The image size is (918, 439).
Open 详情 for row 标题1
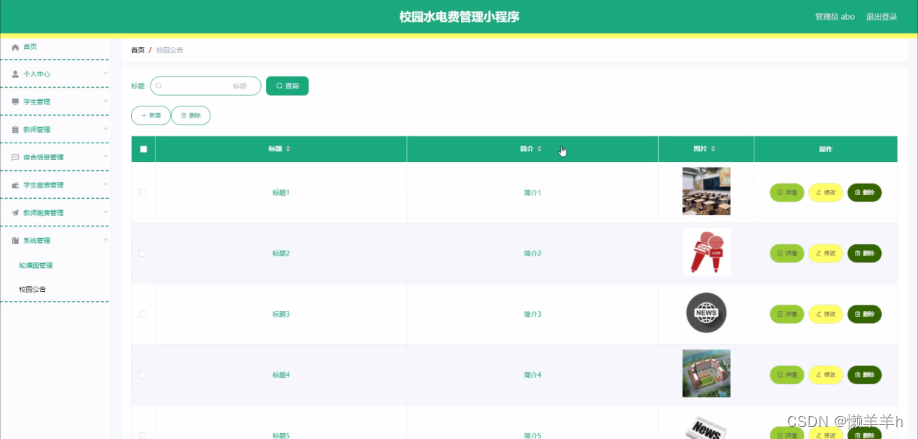[787, 193]
